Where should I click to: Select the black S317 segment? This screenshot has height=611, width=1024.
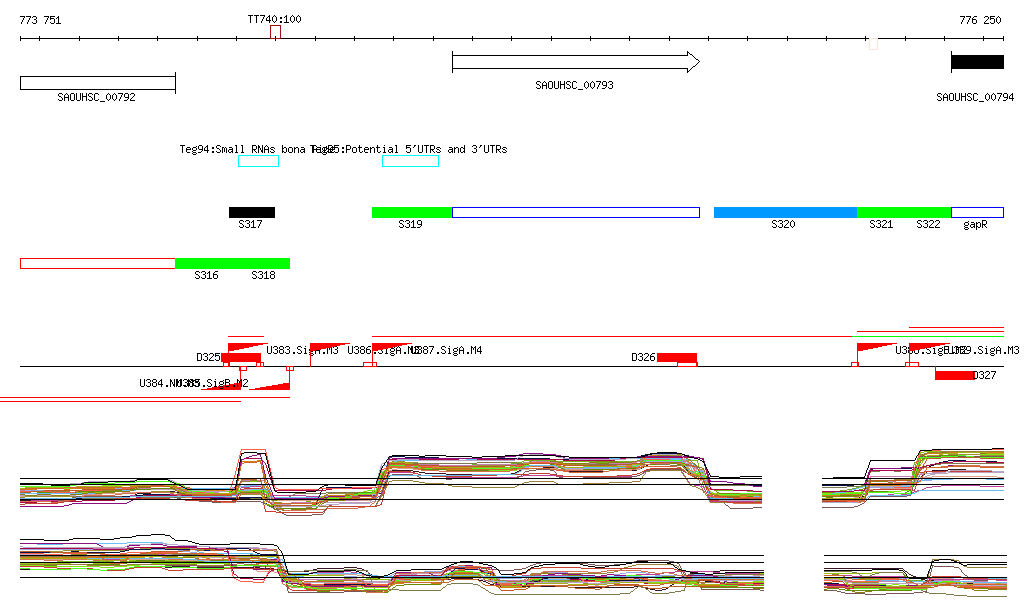coord(252,212)
